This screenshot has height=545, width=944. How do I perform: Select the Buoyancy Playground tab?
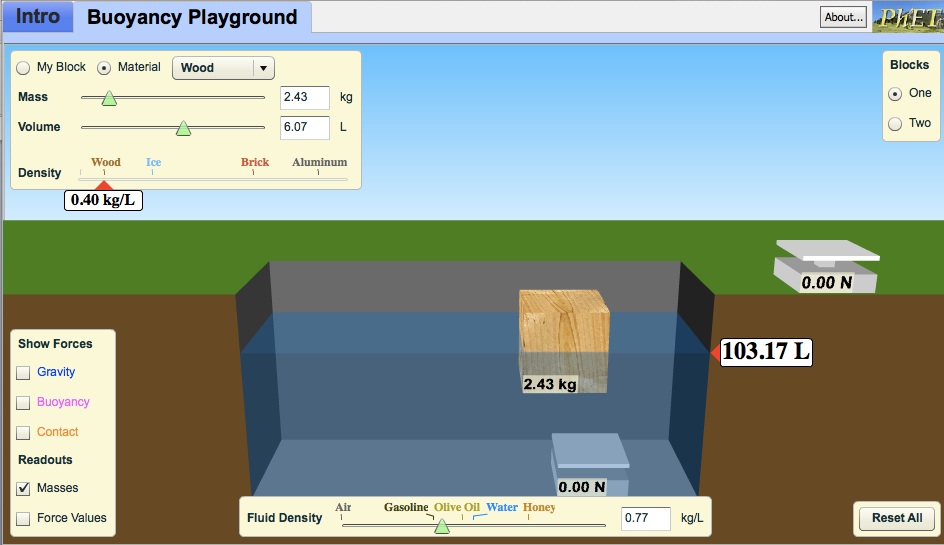(192, 17)
